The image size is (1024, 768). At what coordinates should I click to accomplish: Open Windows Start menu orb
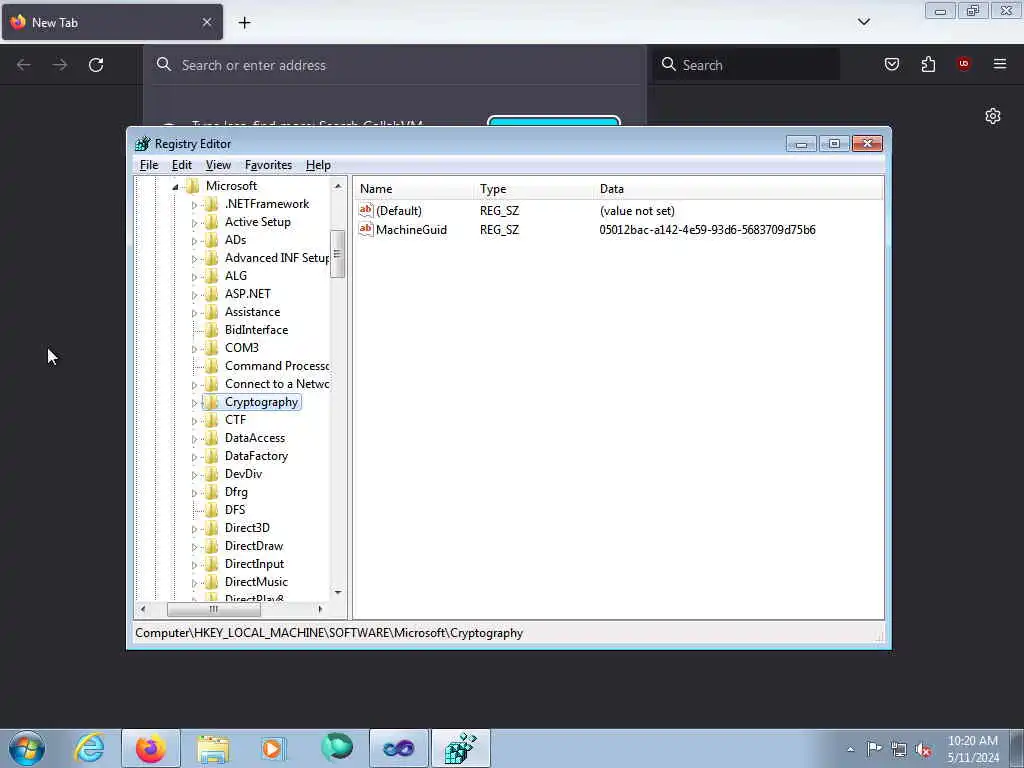27,748
